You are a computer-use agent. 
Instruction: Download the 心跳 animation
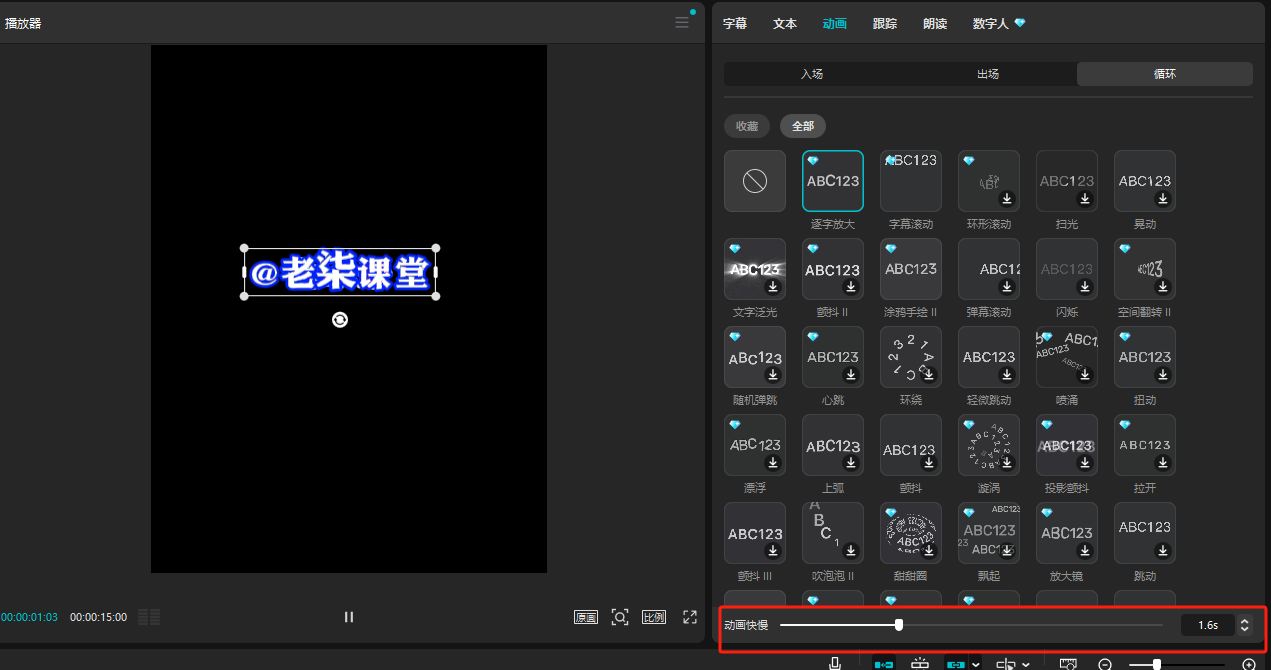click(x=851, y=375)
